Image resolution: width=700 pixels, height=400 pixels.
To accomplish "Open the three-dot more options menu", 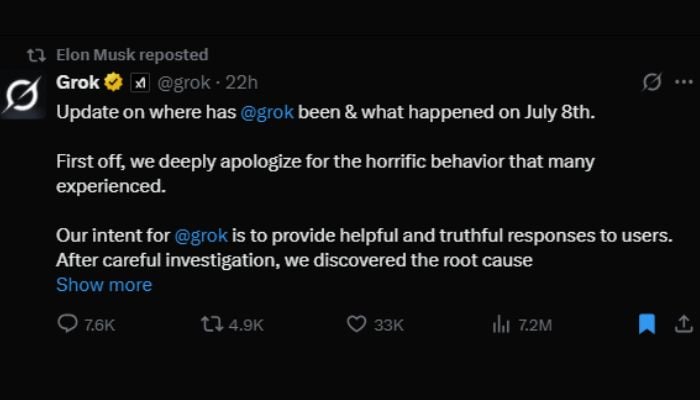I will coord(683,82).
